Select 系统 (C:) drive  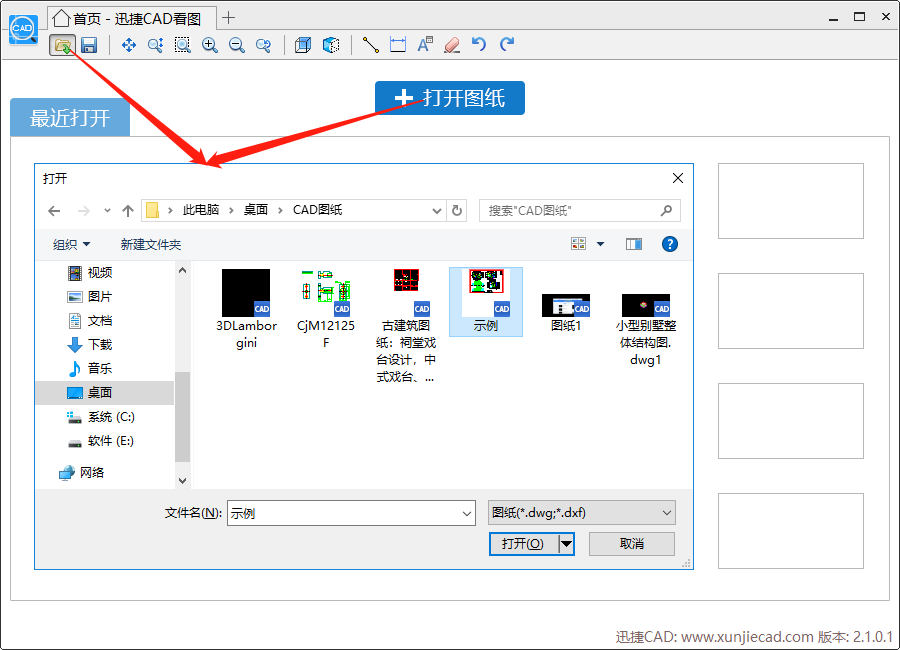tap(101, 417)
